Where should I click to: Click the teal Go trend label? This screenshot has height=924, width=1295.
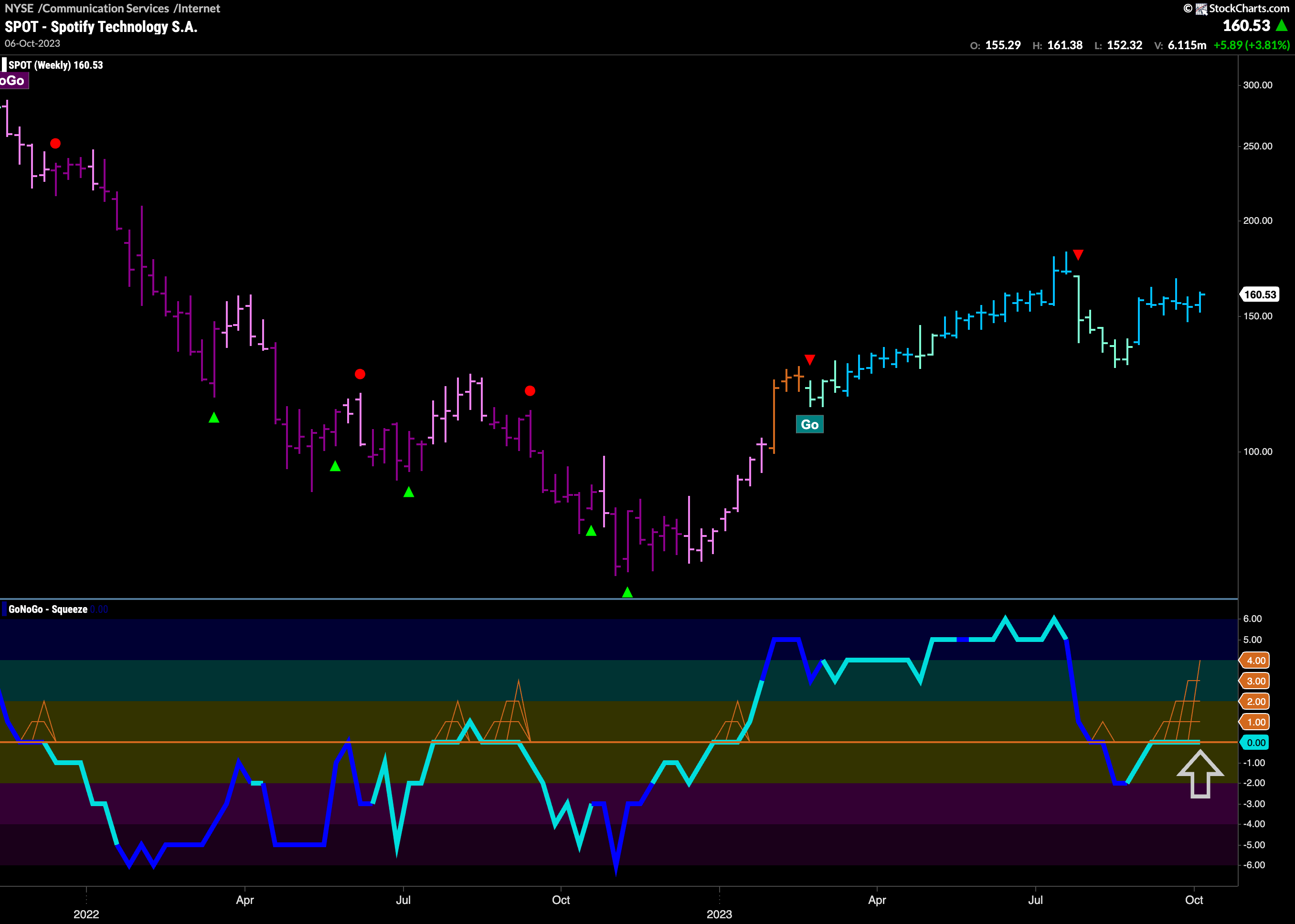pyautogui.click(x=809, y=424)
